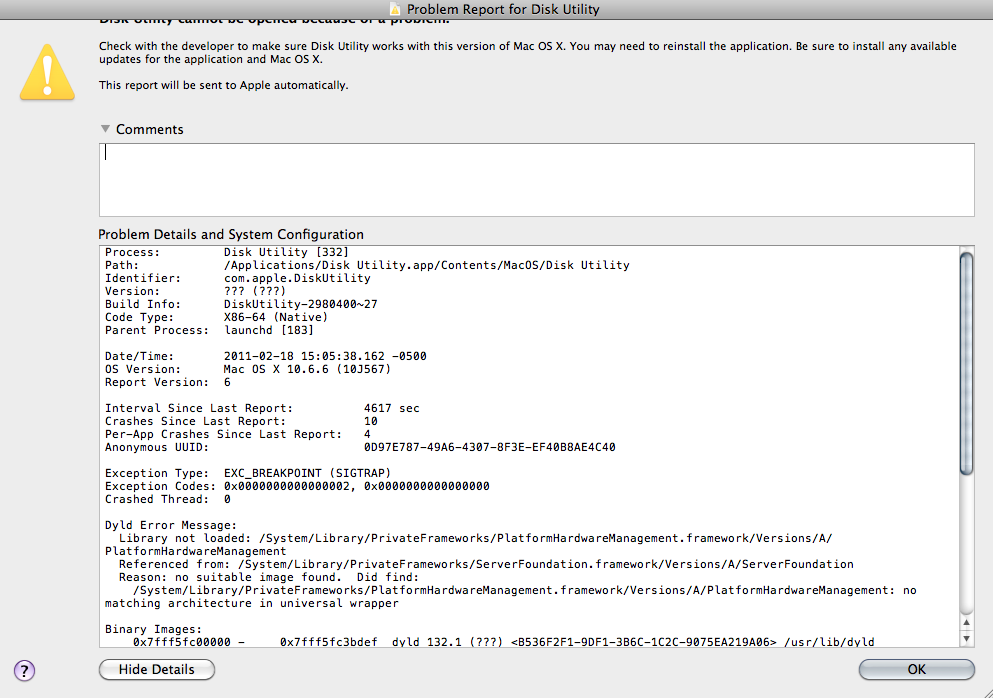Click 'Reason: no suitable image found' line

[269, 577]
